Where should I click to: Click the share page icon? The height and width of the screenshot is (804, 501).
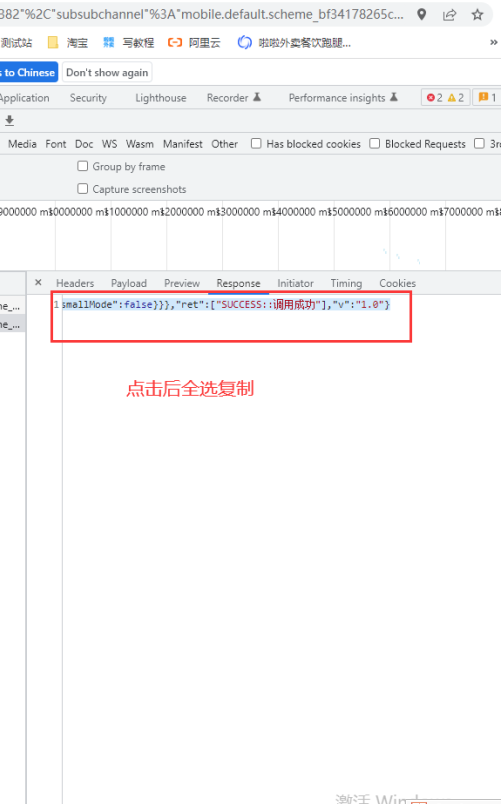tap(449, 14)
